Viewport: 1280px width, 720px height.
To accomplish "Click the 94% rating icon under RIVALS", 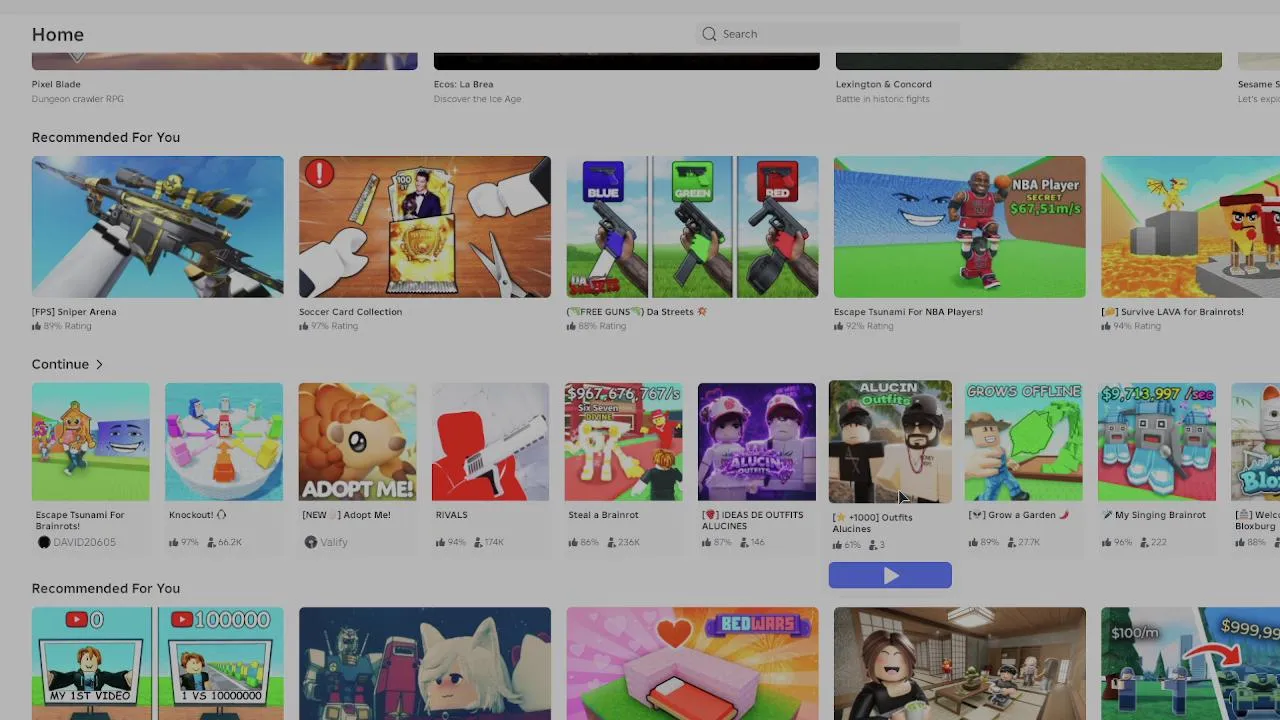I will [x=441, y=542].
